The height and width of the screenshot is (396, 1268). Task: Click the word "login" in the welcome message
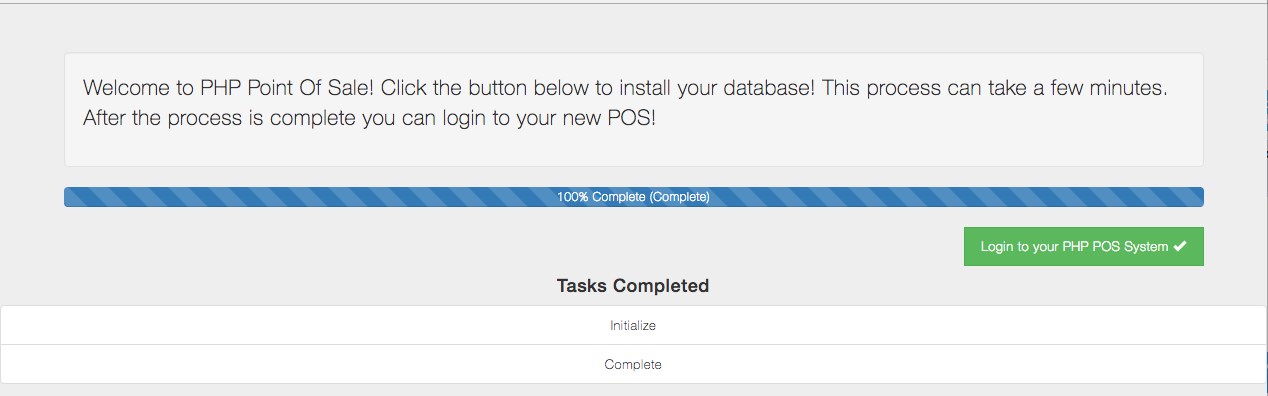click(x=464, y=118)
